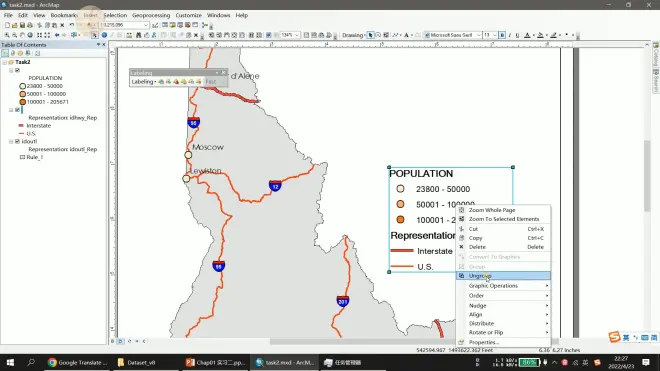The height and width of the screenshot is (371, 660).
Task: Click the Undo arrow icon
Action: 72,25
